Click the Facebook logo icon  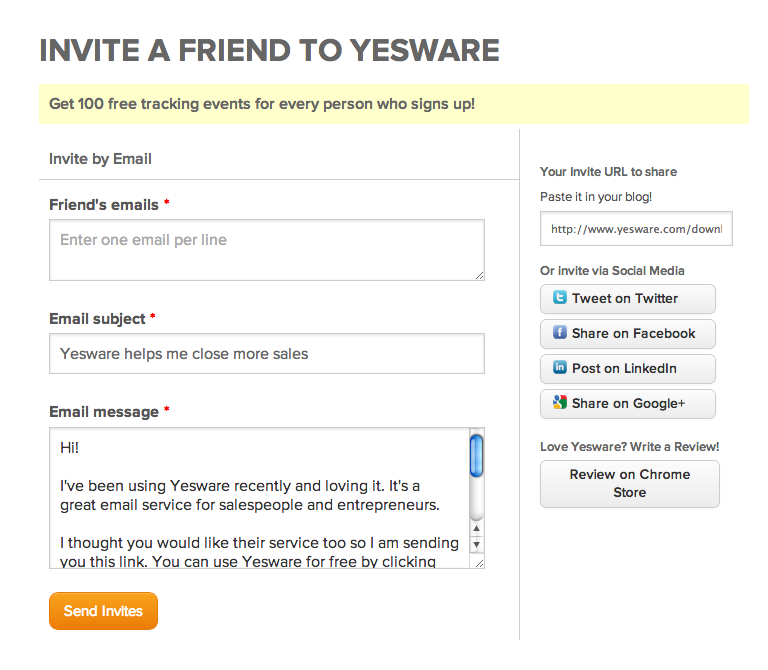(x=560, y=333)
